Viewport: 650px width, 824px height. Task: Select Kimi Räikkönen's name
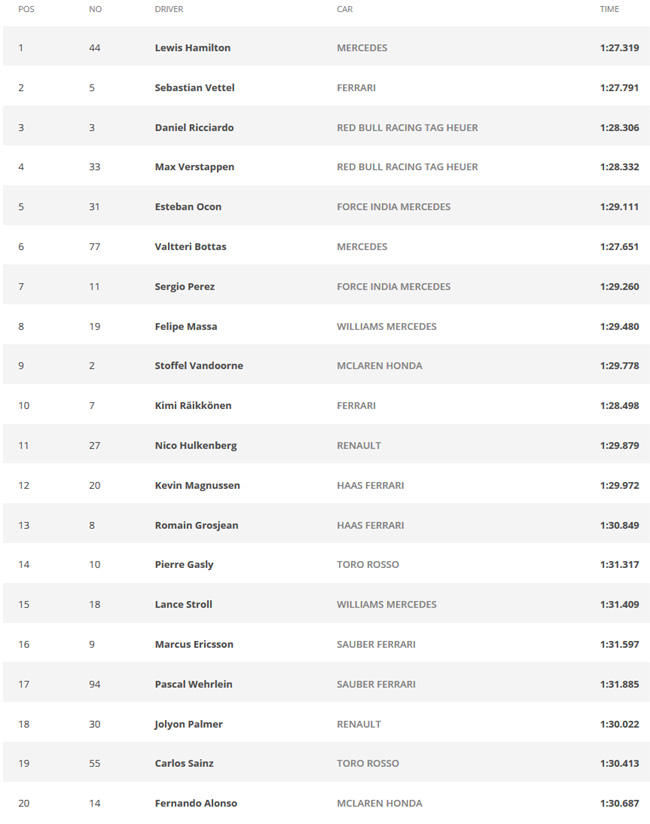coord(193,406)
